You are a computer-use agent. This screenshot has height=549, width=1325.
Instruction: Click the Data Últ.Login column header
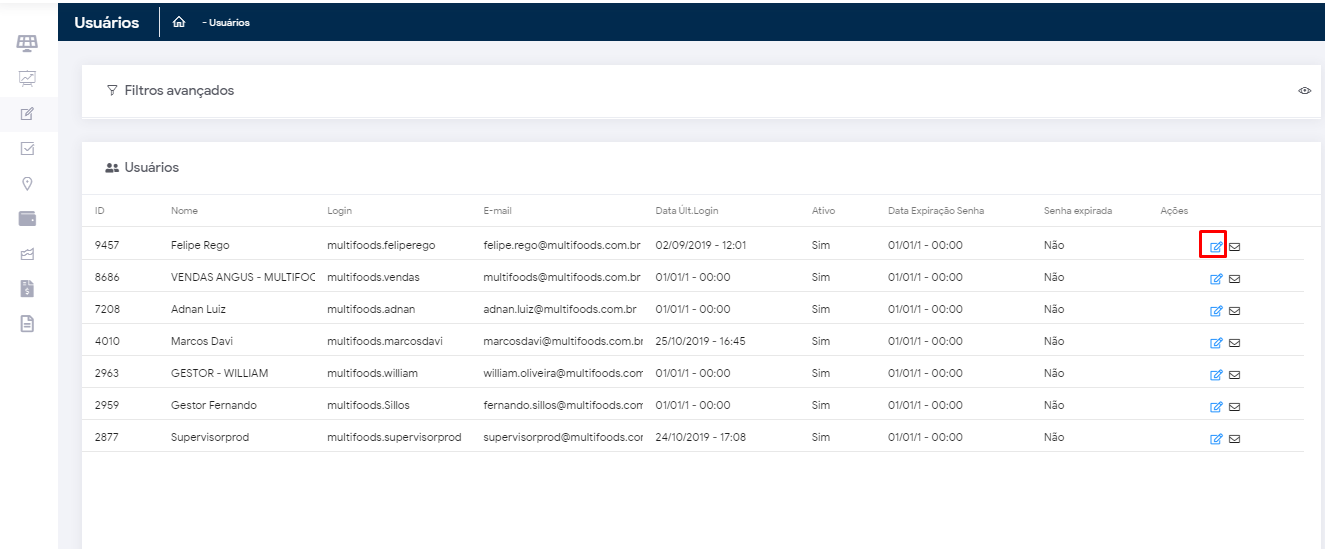686,211
